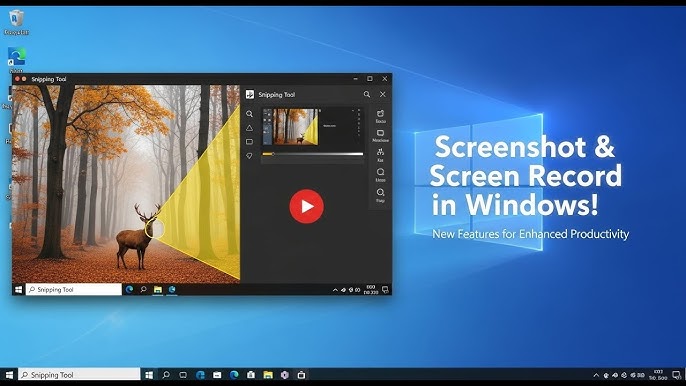Screen dimensions: 686x386
Task: Click the 'Snipping Tool' search box on main taskbar
Action: pos(79,375)
